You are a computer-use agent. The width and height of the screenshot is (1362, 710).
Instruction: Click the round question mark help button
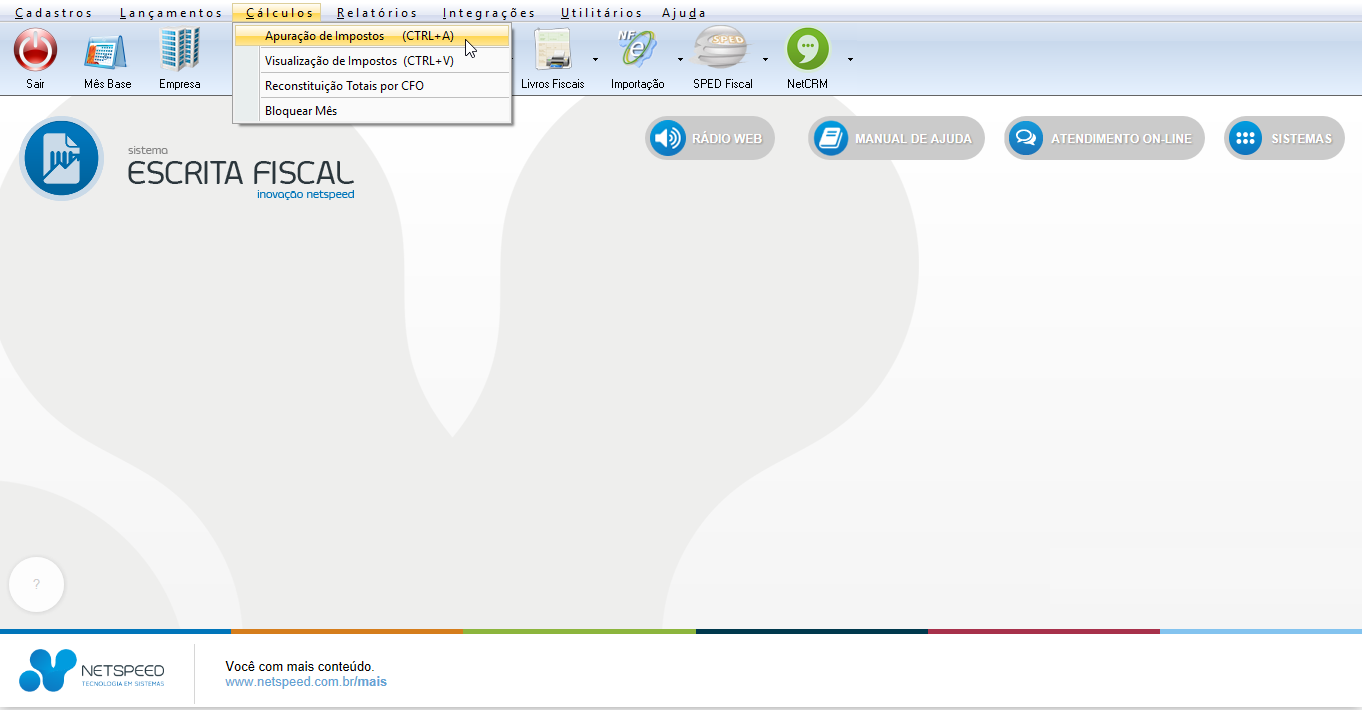(36, 584)
